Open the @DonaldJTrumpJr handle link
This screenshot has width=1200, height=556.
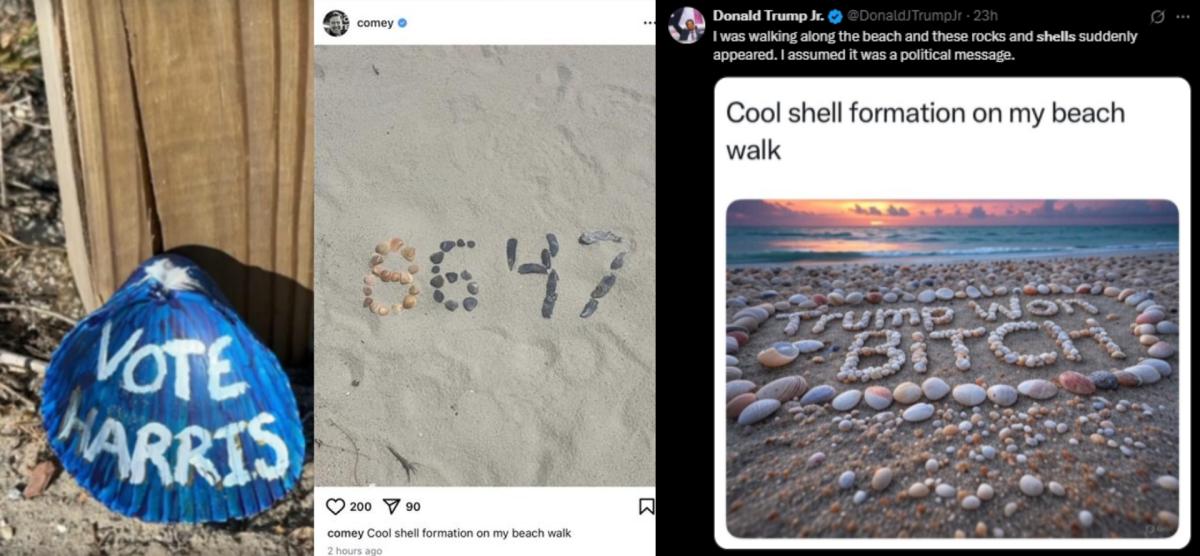pyautogui.click(x=908, y=16)
